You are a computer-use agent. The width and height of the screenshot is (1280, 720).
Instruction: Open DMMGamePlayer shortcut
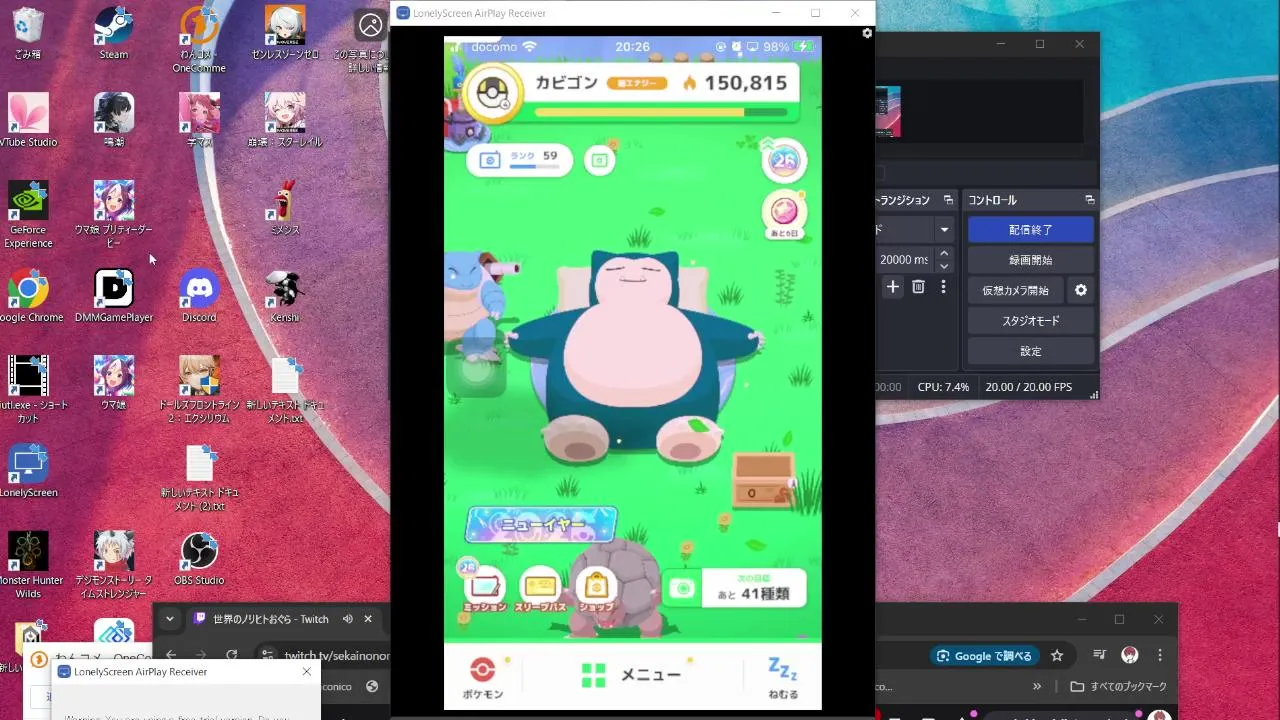click(114, 295)
